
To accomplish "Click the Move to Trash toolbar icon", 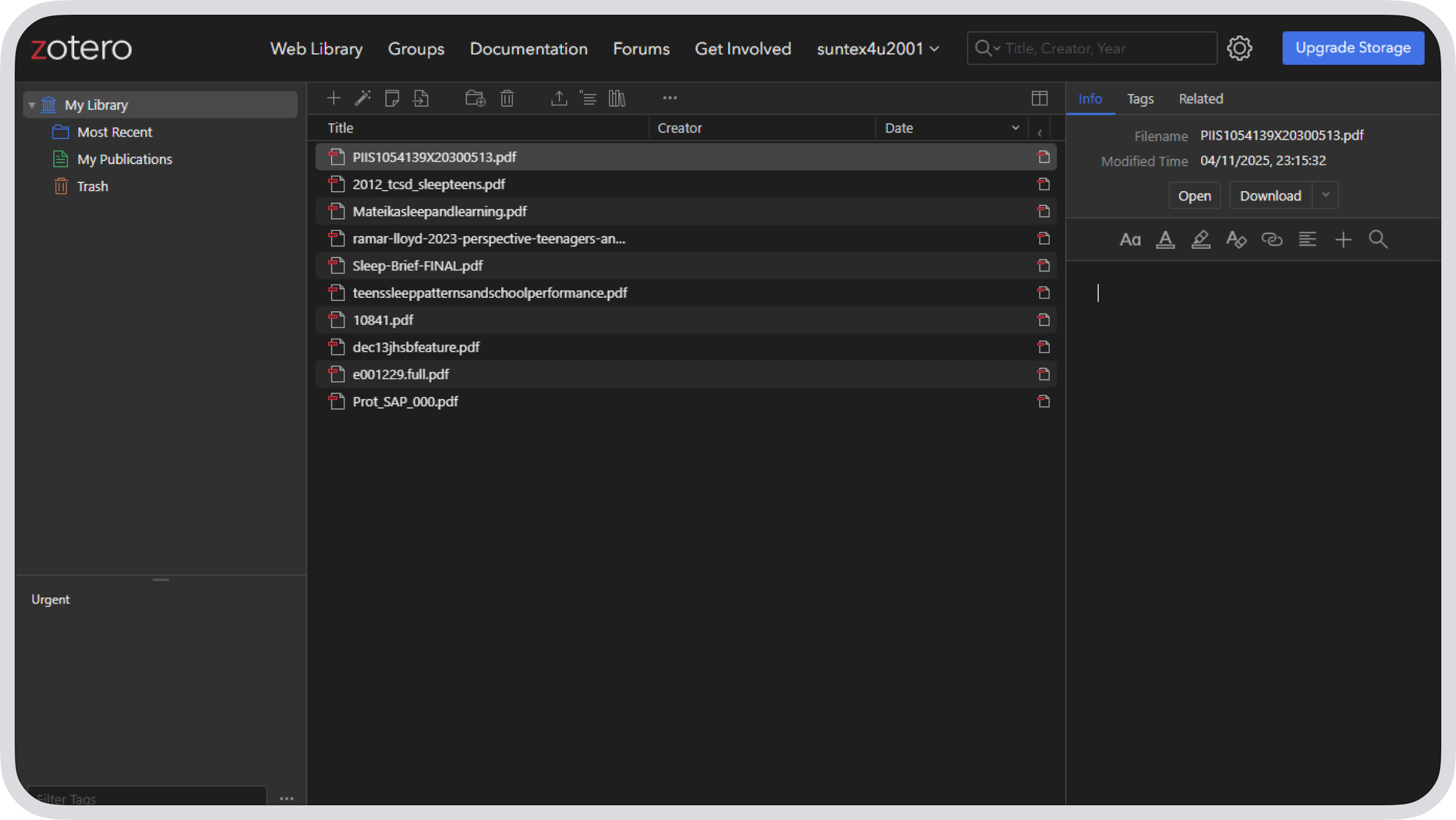I will pyautogui.click(x=507, y=98).
